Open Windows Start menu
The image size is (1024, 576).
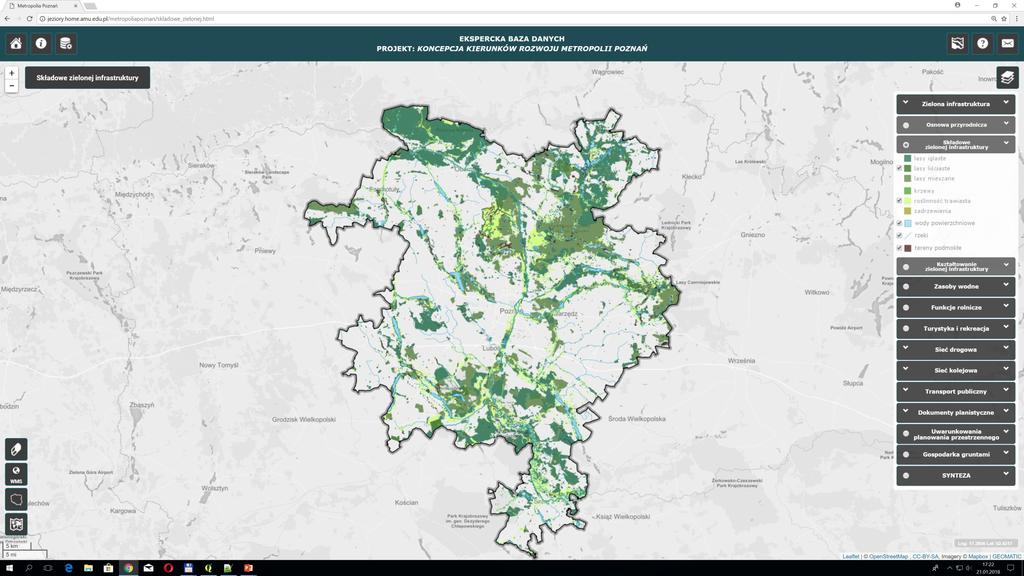(x=9, y=568)
